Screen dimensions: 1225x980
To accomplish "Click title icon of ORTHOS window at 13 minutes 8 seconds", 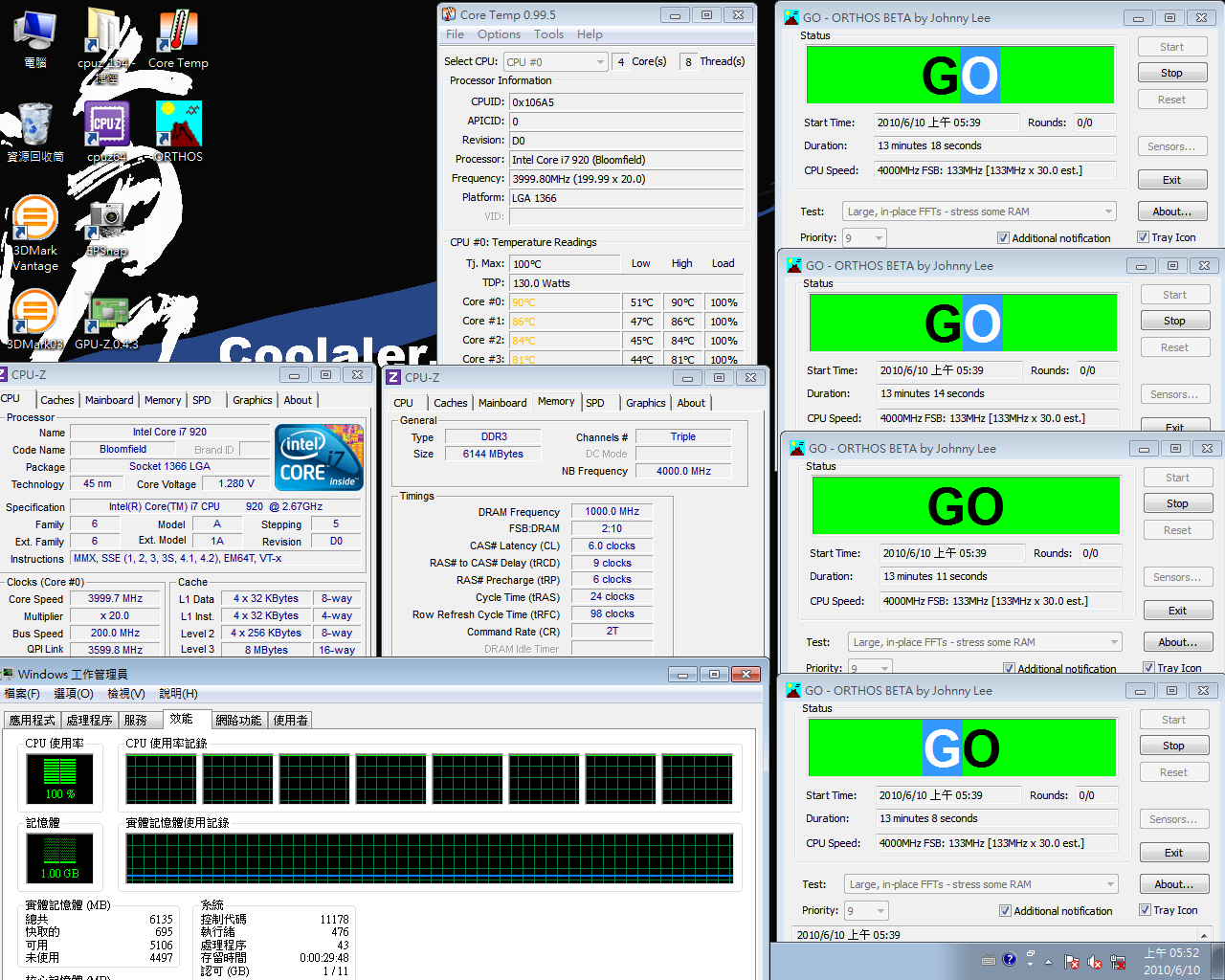I will 792,690.
